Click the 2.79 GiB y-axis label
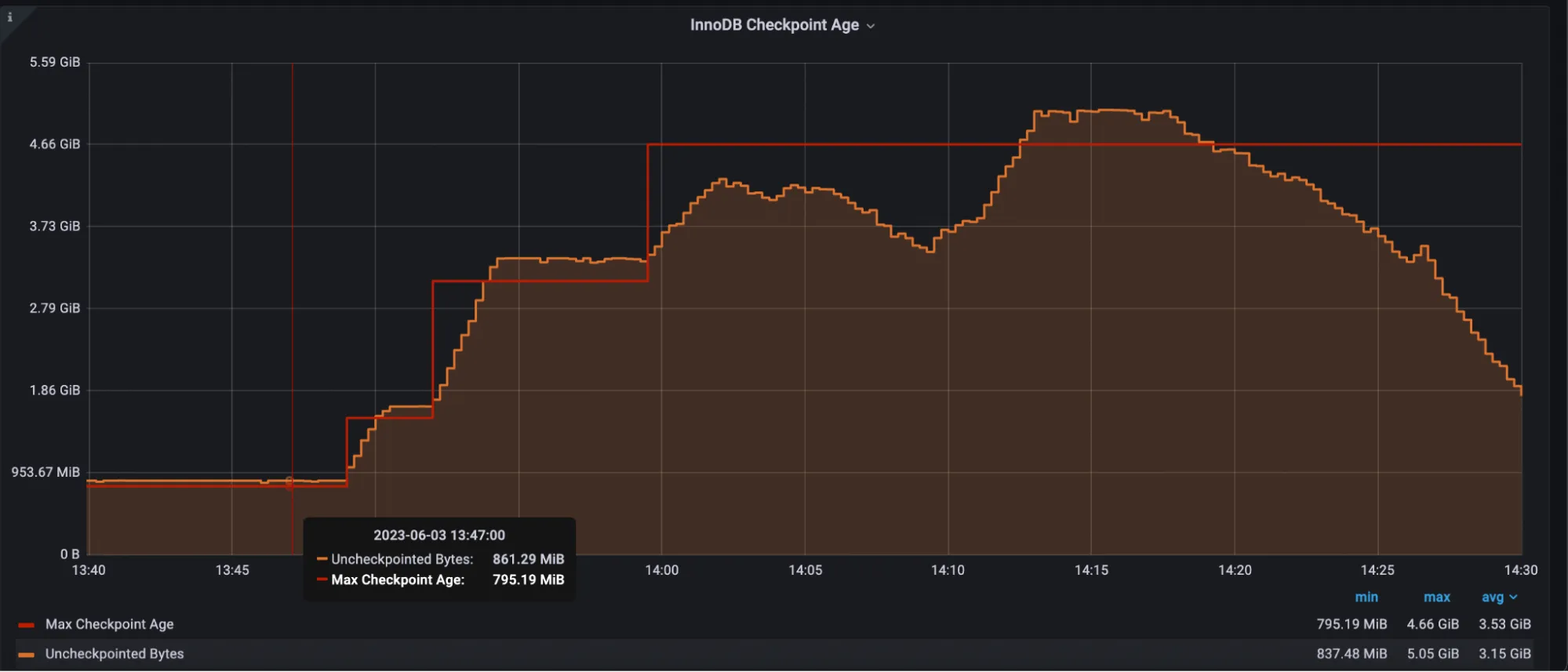This screenshot has height=672, width=1568. point(55,308)
